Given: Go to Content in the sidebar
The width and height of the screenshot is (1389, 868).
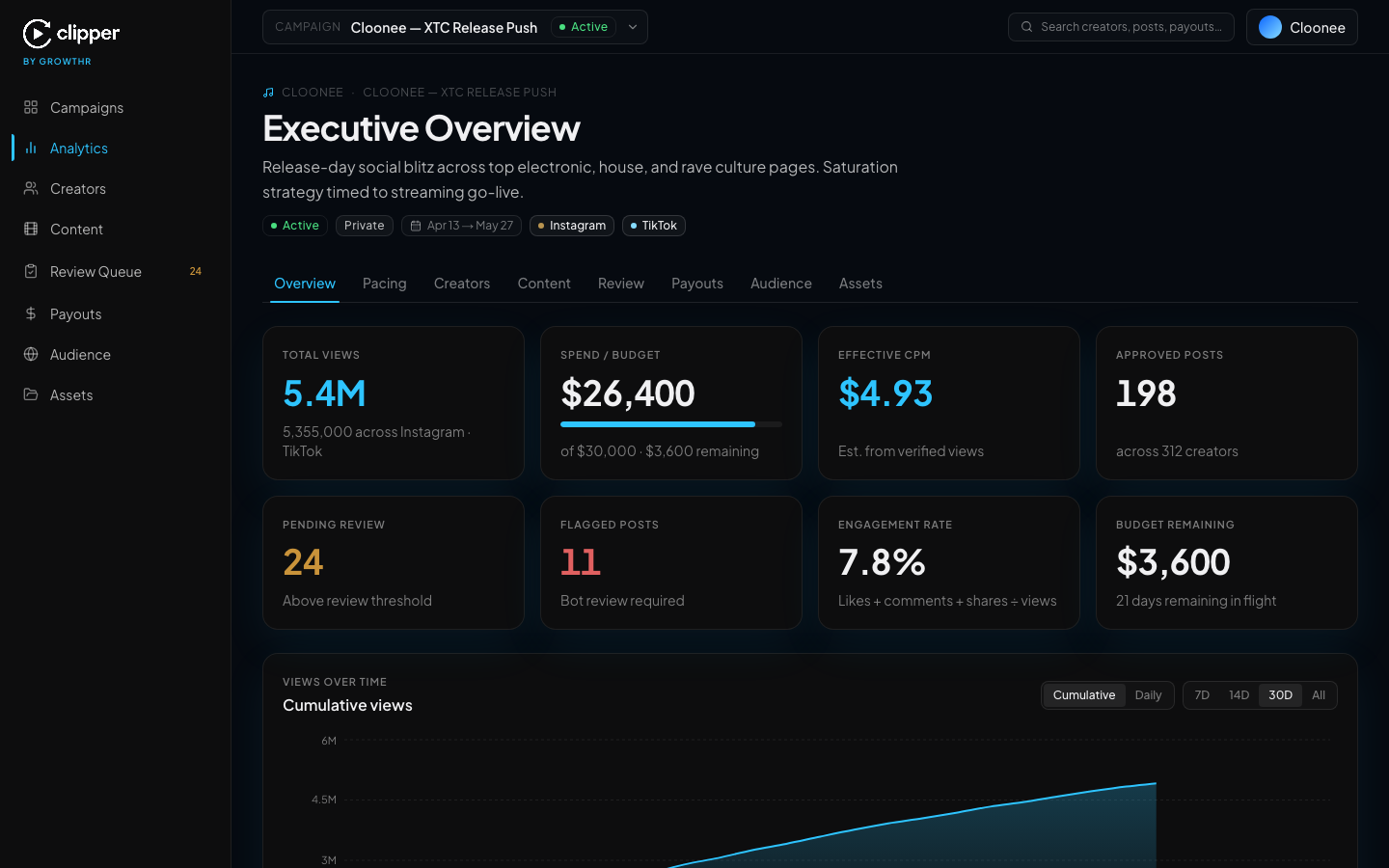Looking at the screenshot, I should pos(116,229).
